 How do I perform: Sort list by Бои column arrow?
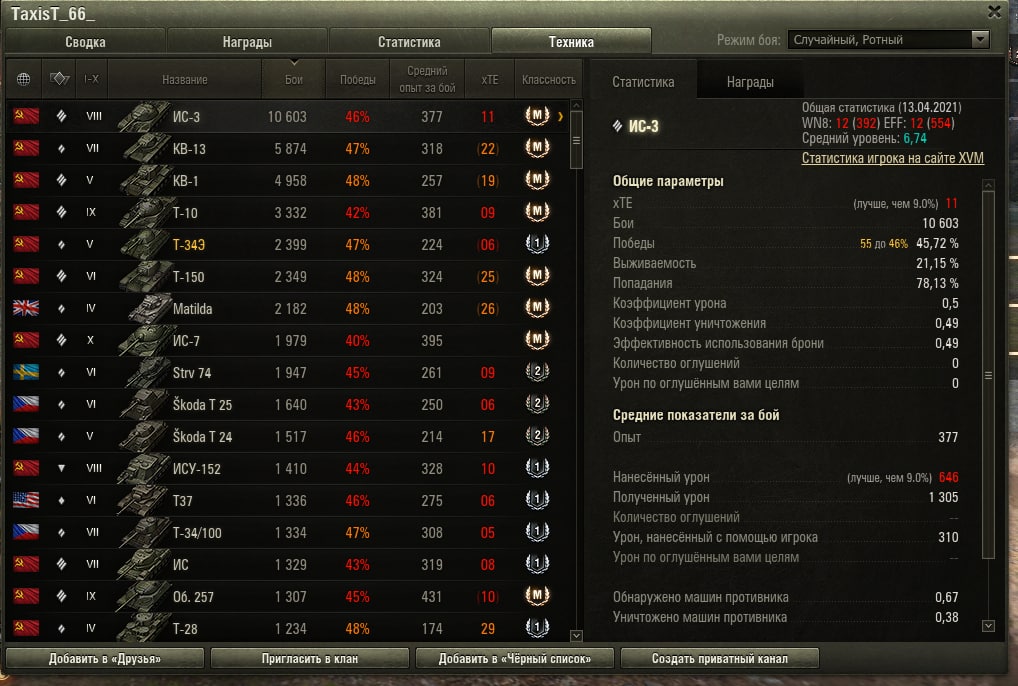pos(294,63)
